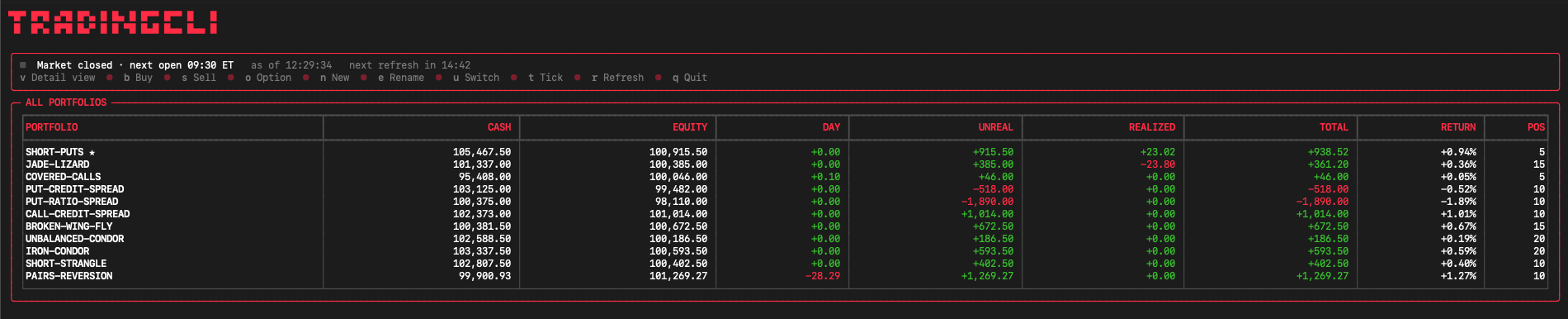This screenshot has width=1568, height=319.
Task: Select the JADE-LIZARD portfolio row
Action: (x=785, y=164)
